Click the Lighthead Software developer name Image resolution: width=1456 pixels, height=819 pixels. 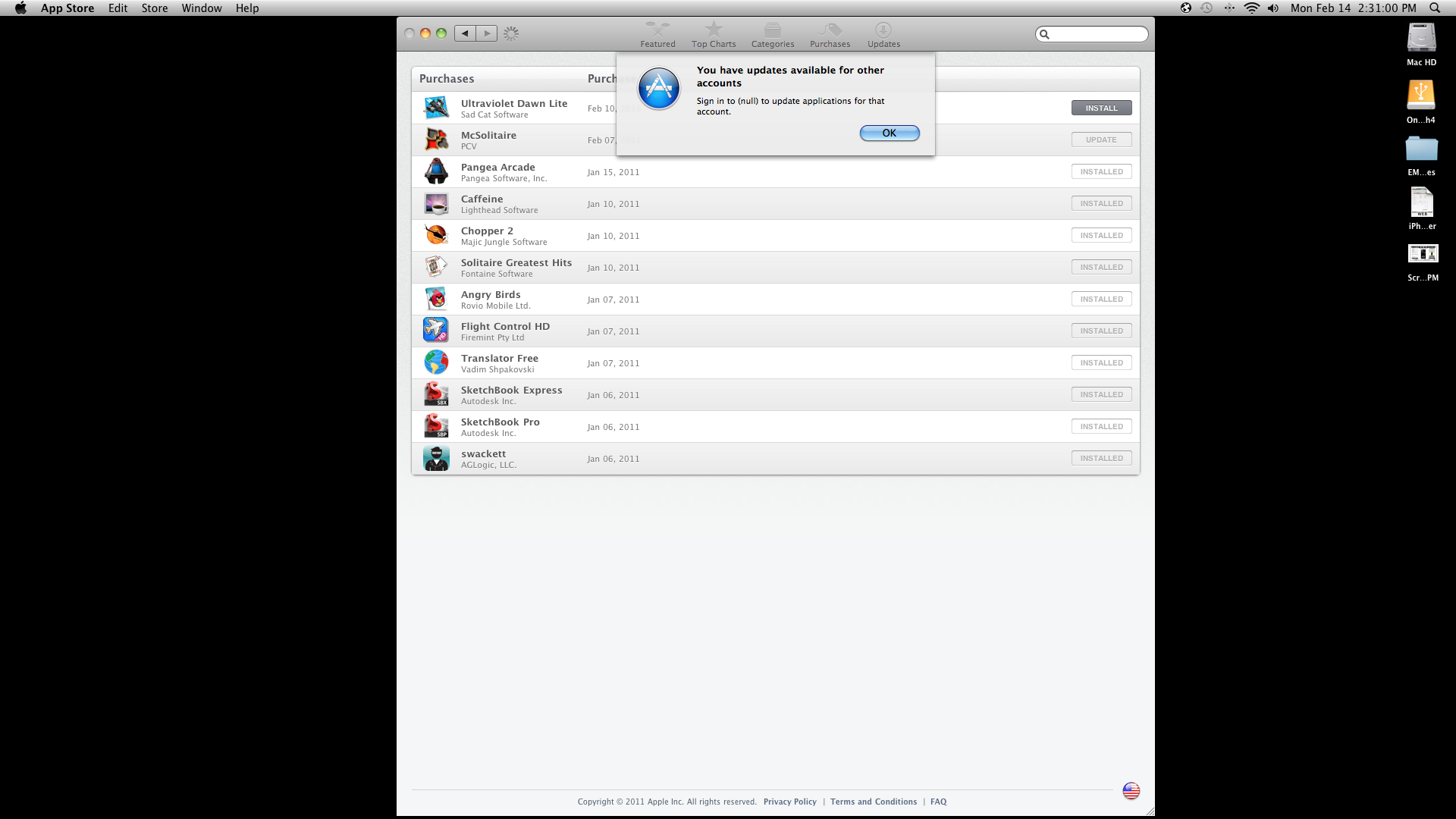coord(499,210)
